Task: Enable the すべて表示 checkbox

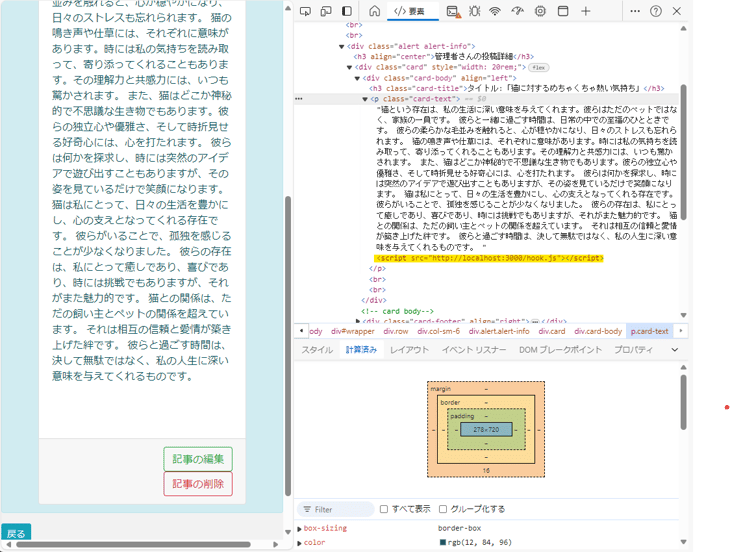Action: click(384, 509)
